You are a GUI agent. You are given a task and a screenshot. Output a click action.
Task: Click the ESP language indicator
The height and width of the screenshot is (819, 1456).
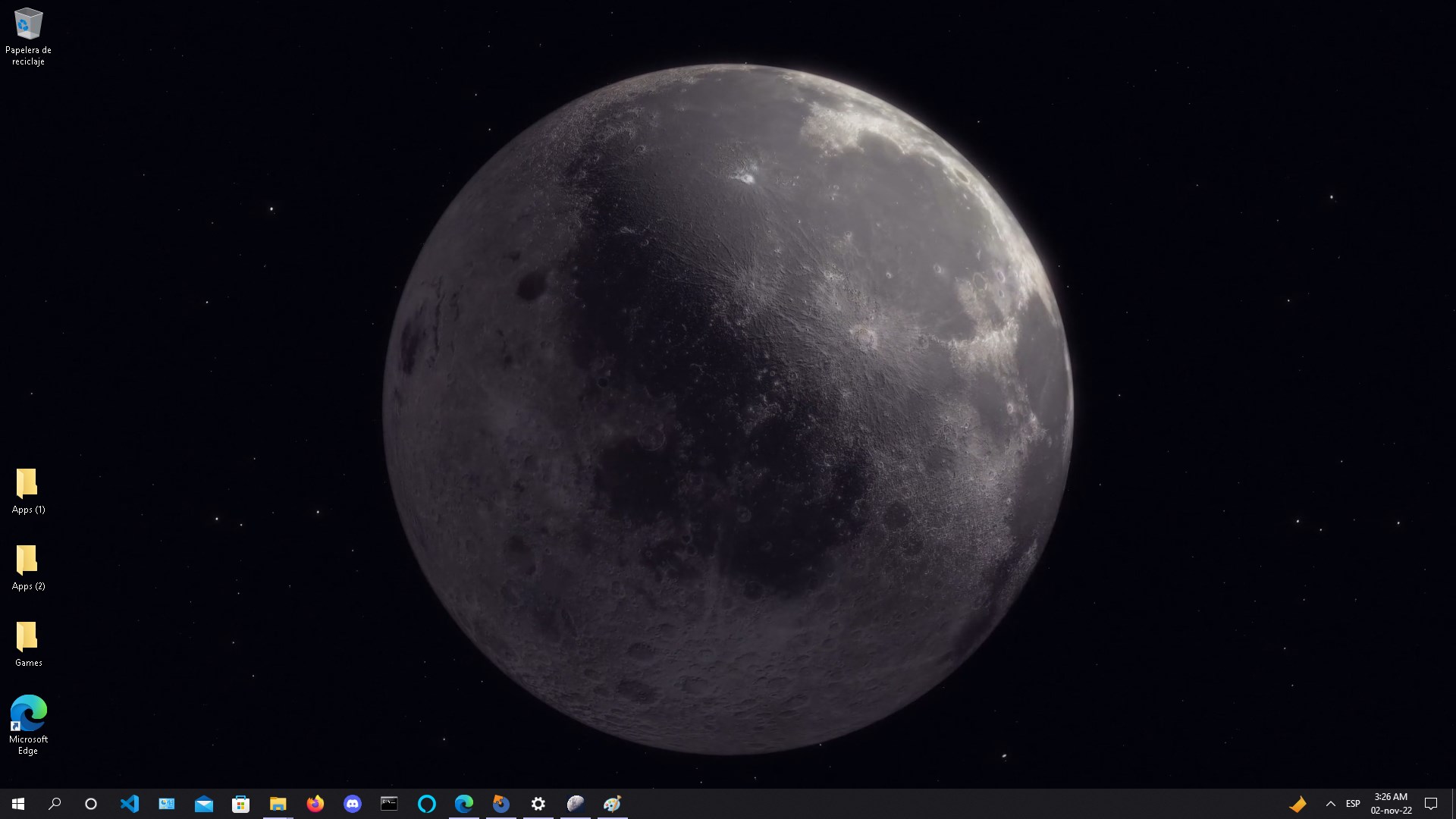click(x=1353, y=804)
